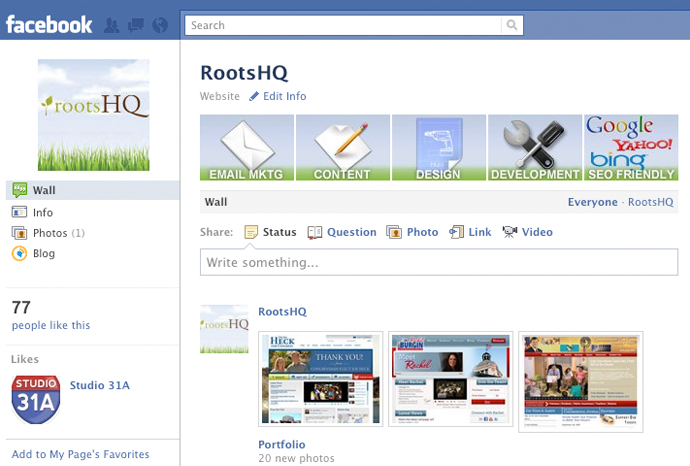The height and width of the screenshot is (466, 690).
Task: Click the Website category label
Action: (x=220, y=96)
